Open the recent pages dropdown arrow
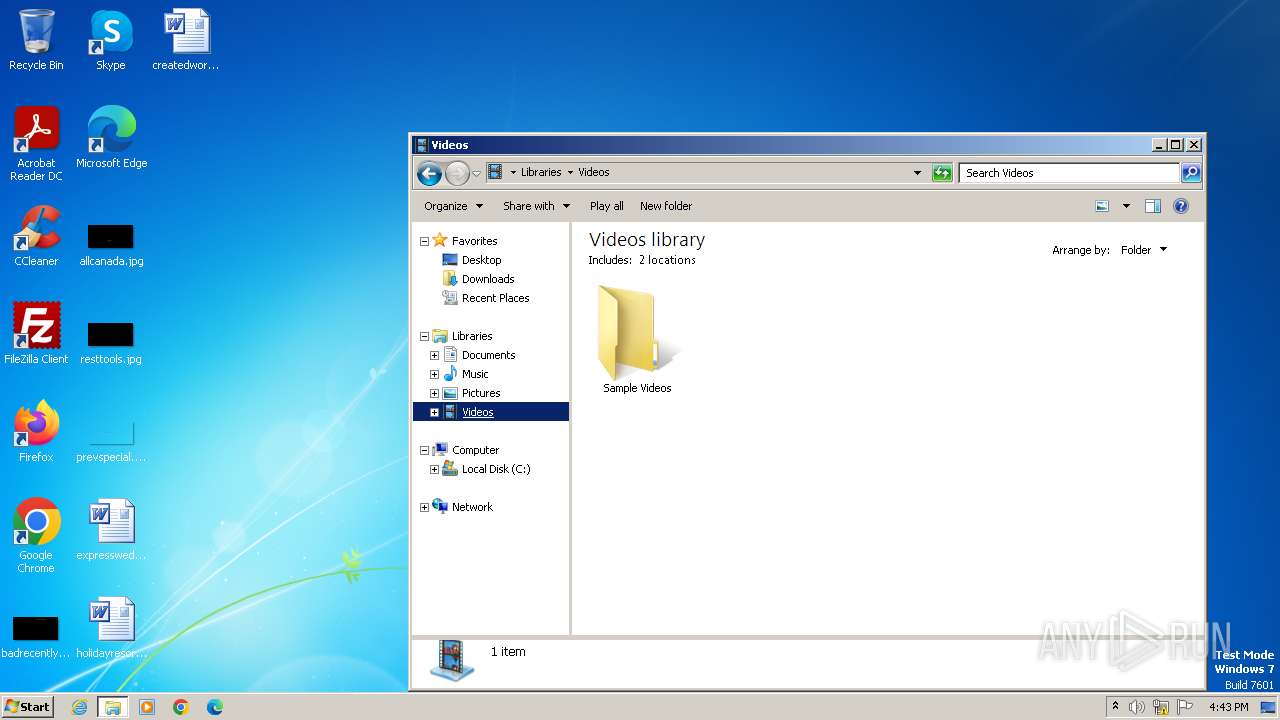1280x720 pixels. coord(476,173)
